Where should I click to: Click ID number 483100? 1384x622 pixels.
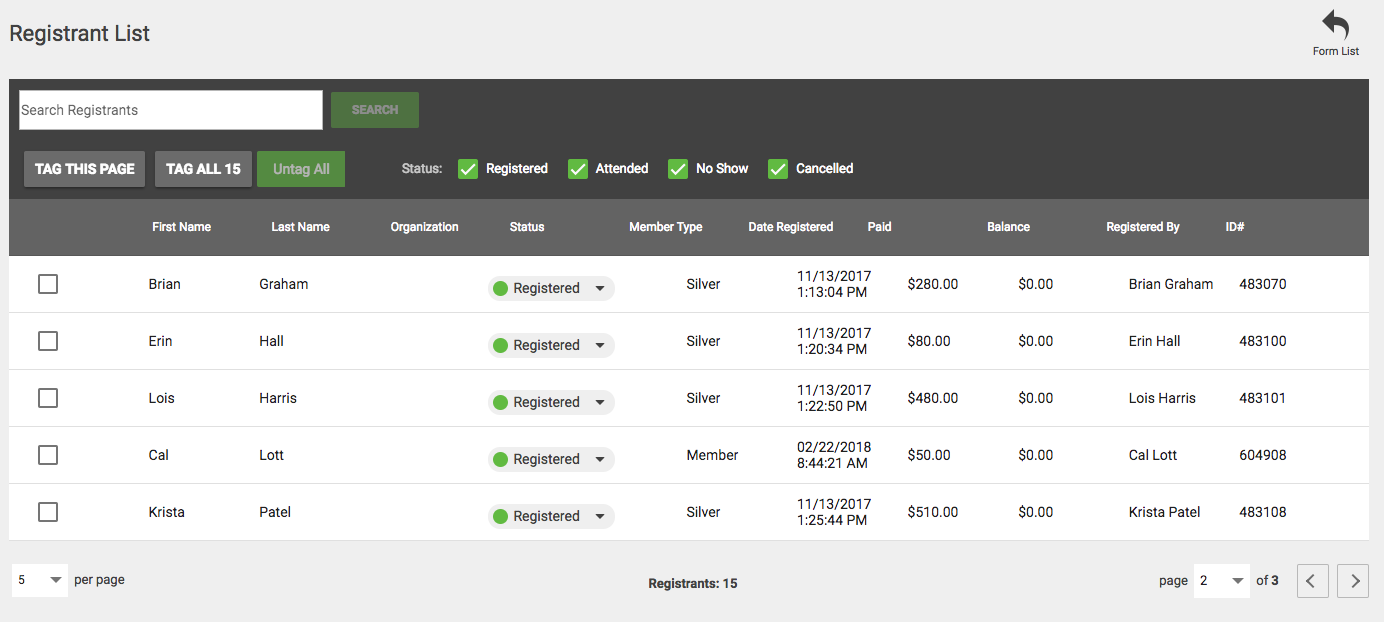1263,341
